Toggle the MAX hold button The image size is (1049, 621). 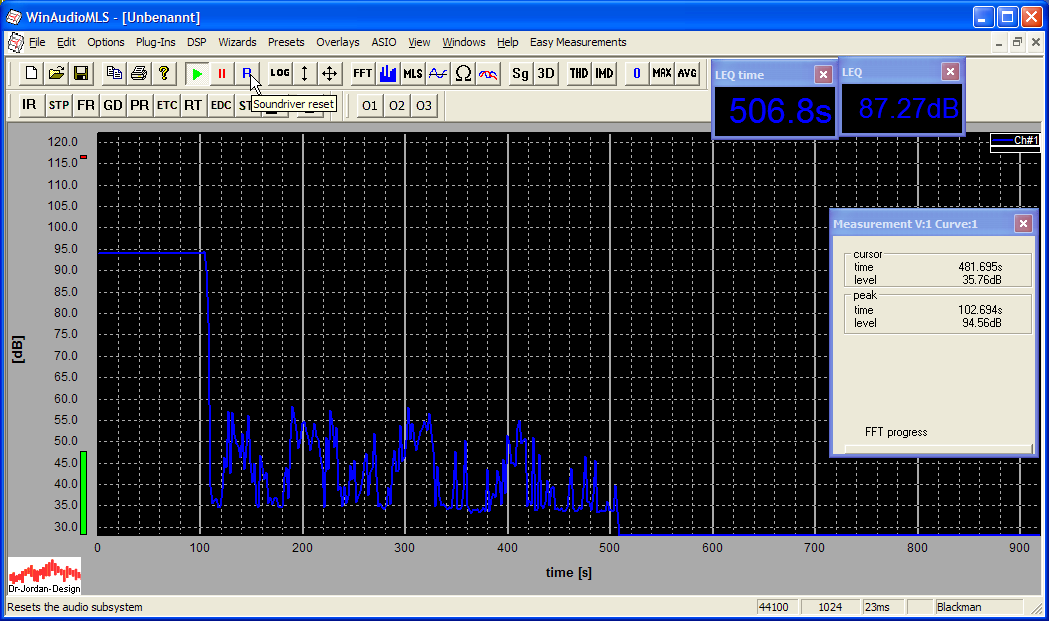[x=661, y=74]
